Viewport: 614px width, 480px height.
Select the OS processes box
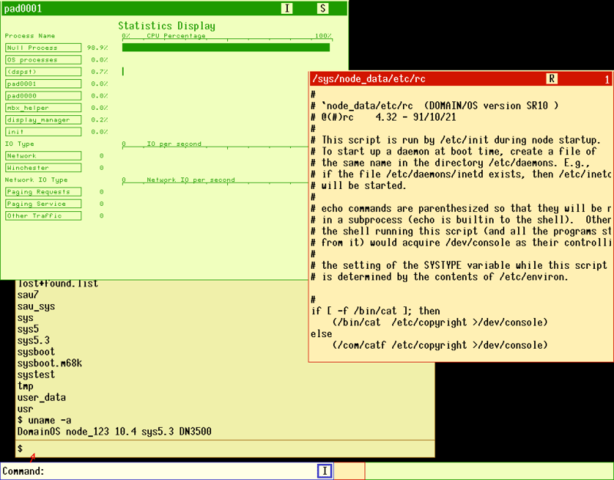[43, 60]
